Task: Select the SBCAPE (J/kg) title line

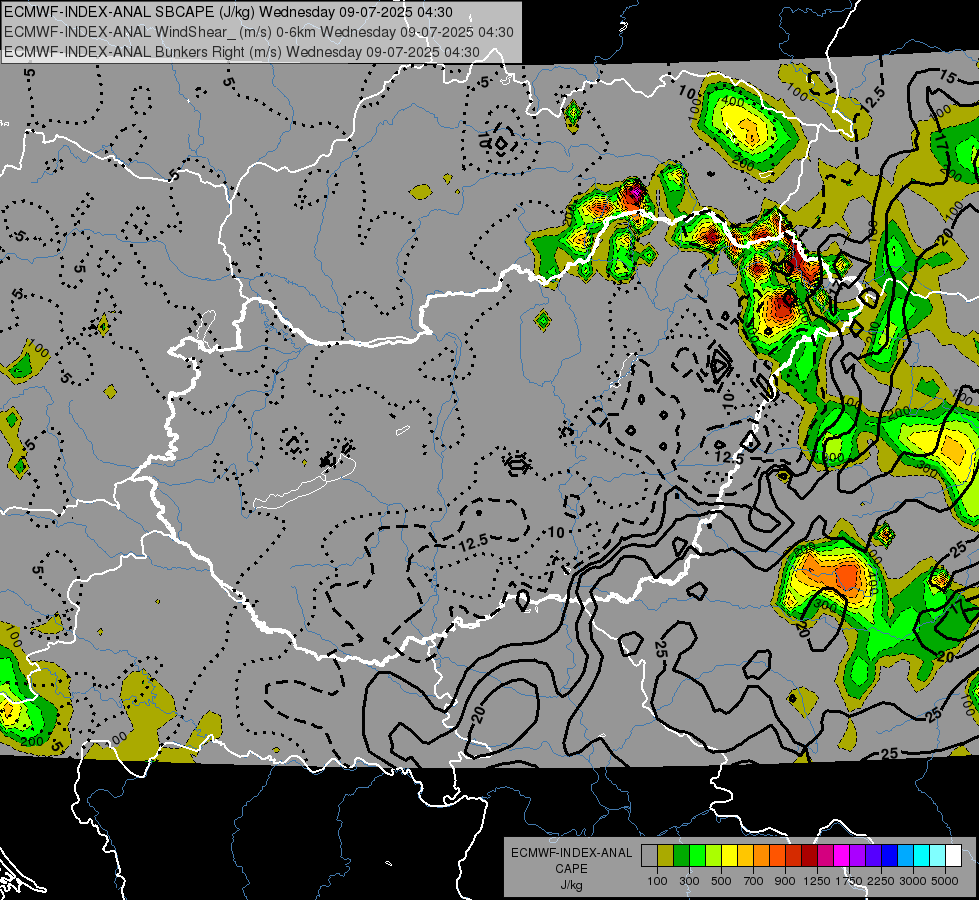Action: tap(229, 12)
